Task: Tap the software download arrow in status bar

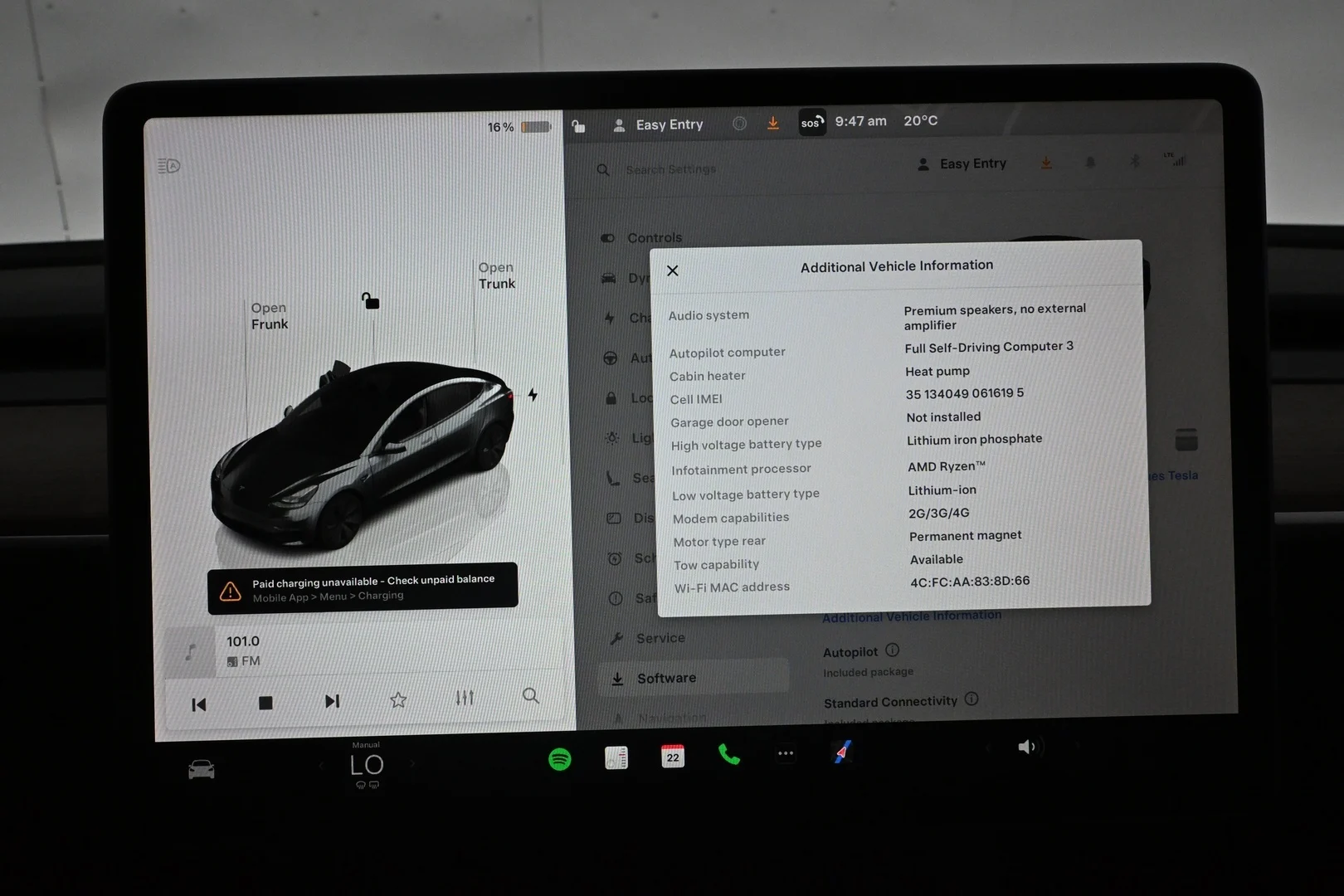Action: [x=773, y=123]
